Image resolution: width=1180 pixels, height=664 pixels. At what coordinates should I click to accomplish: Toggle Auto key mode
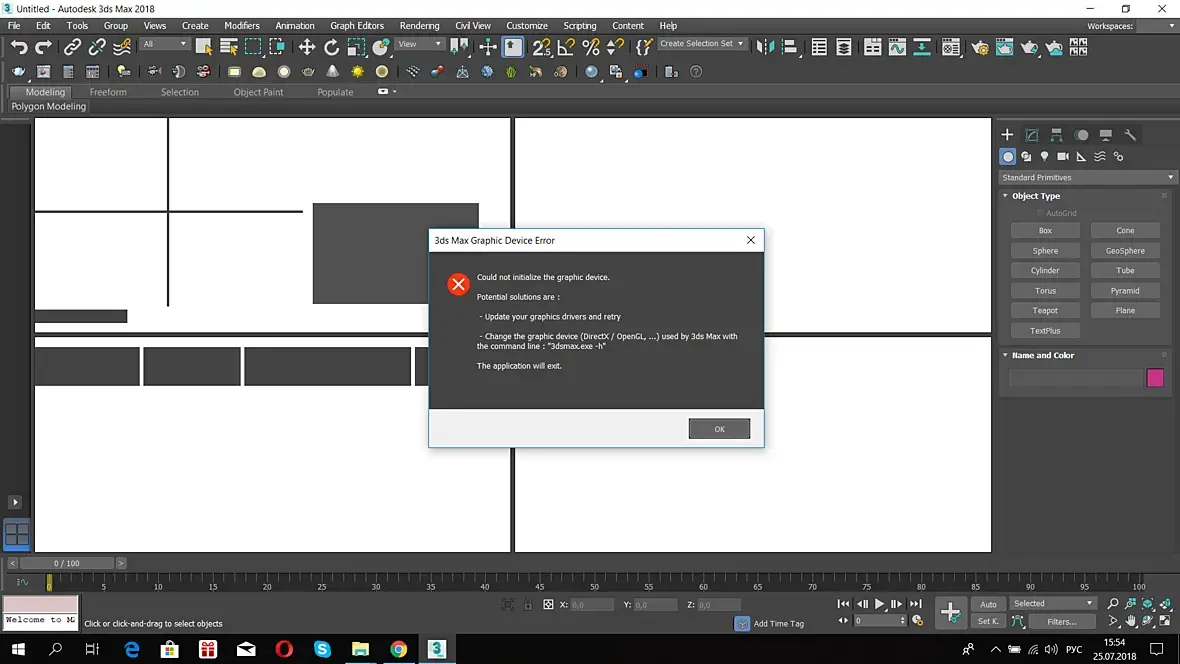click(988, 604)
